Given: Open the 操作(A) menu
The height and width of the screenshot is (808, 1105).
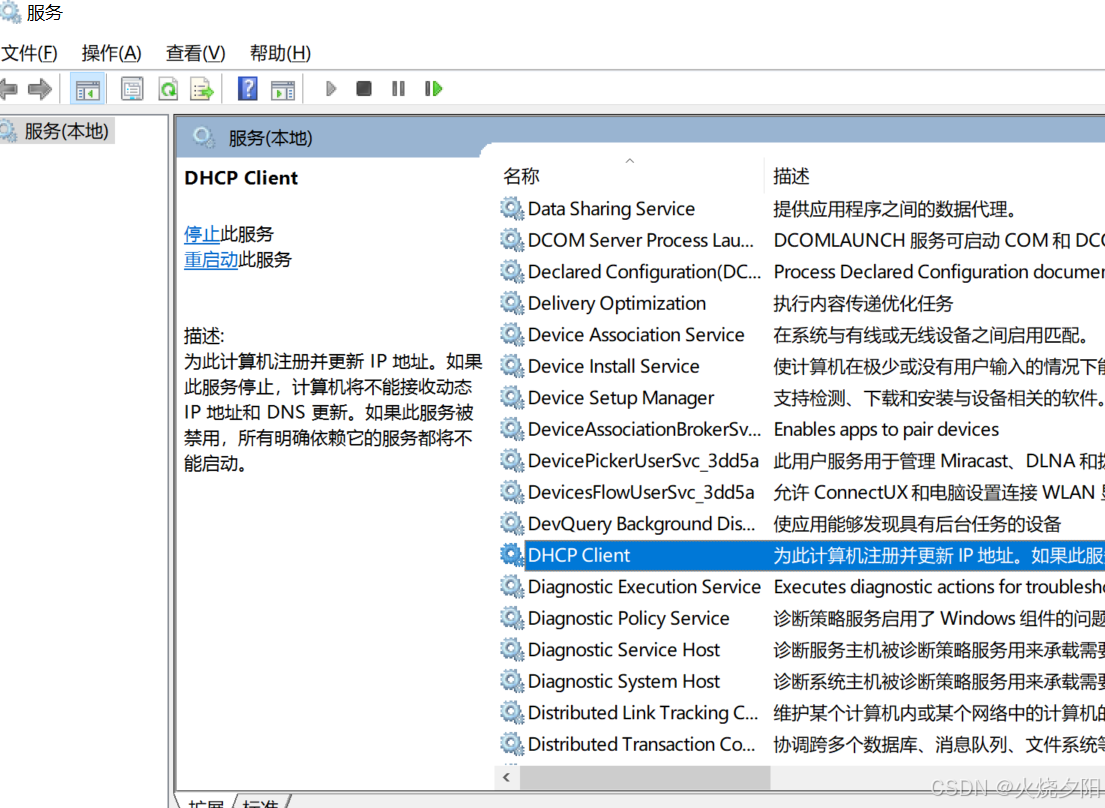Looking at the screenshot, I should (111, 53).
